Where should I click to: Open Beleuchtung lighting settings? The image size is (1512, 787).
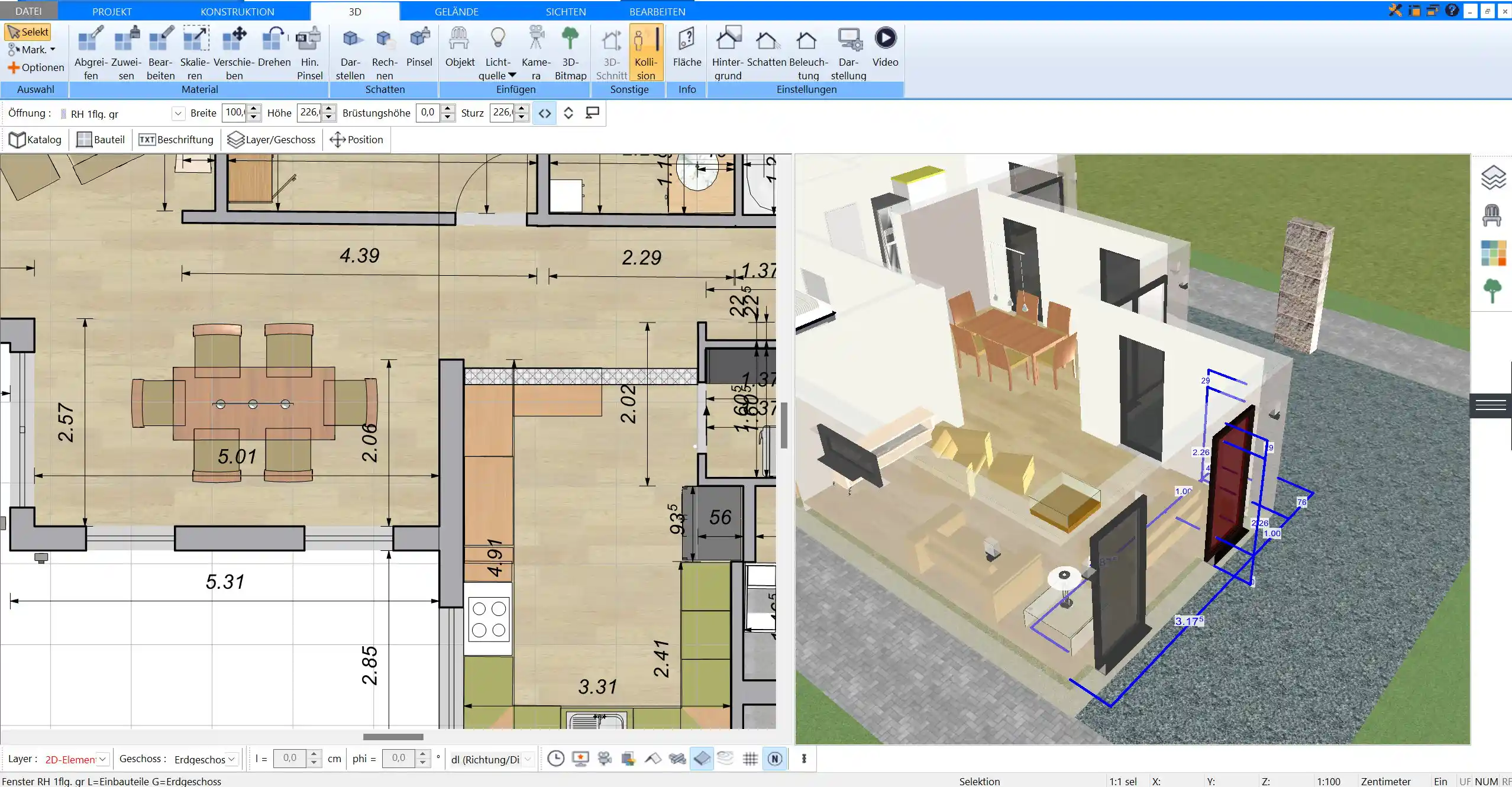[x=808, y=53]
